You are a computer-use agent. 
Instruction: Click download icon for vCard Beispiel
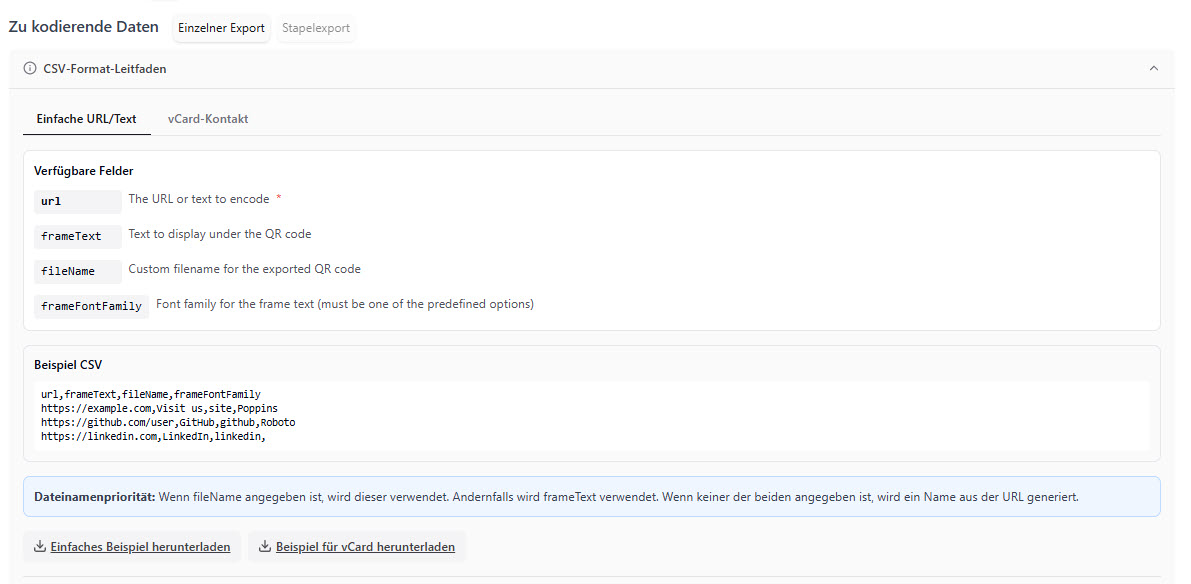coord(265,547)
